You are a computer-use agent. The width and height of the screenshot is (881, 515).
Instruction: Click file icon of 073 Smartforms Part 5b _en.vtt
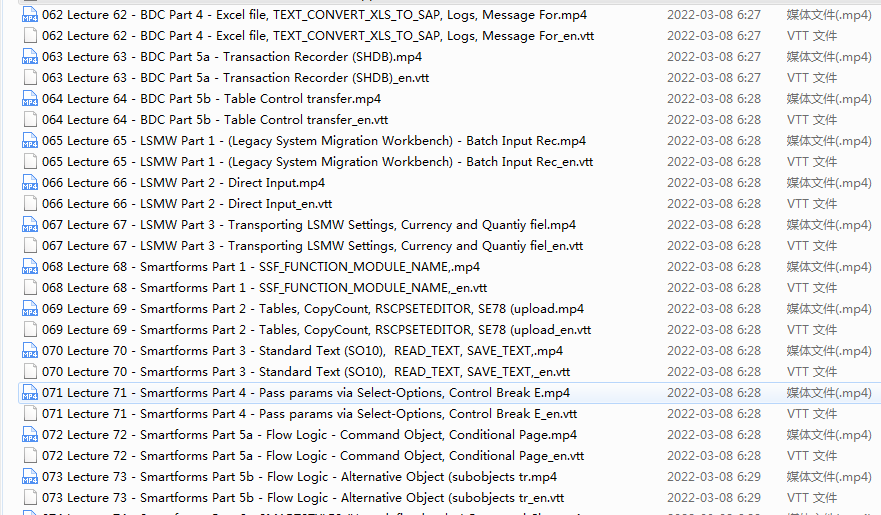[30, 498]
